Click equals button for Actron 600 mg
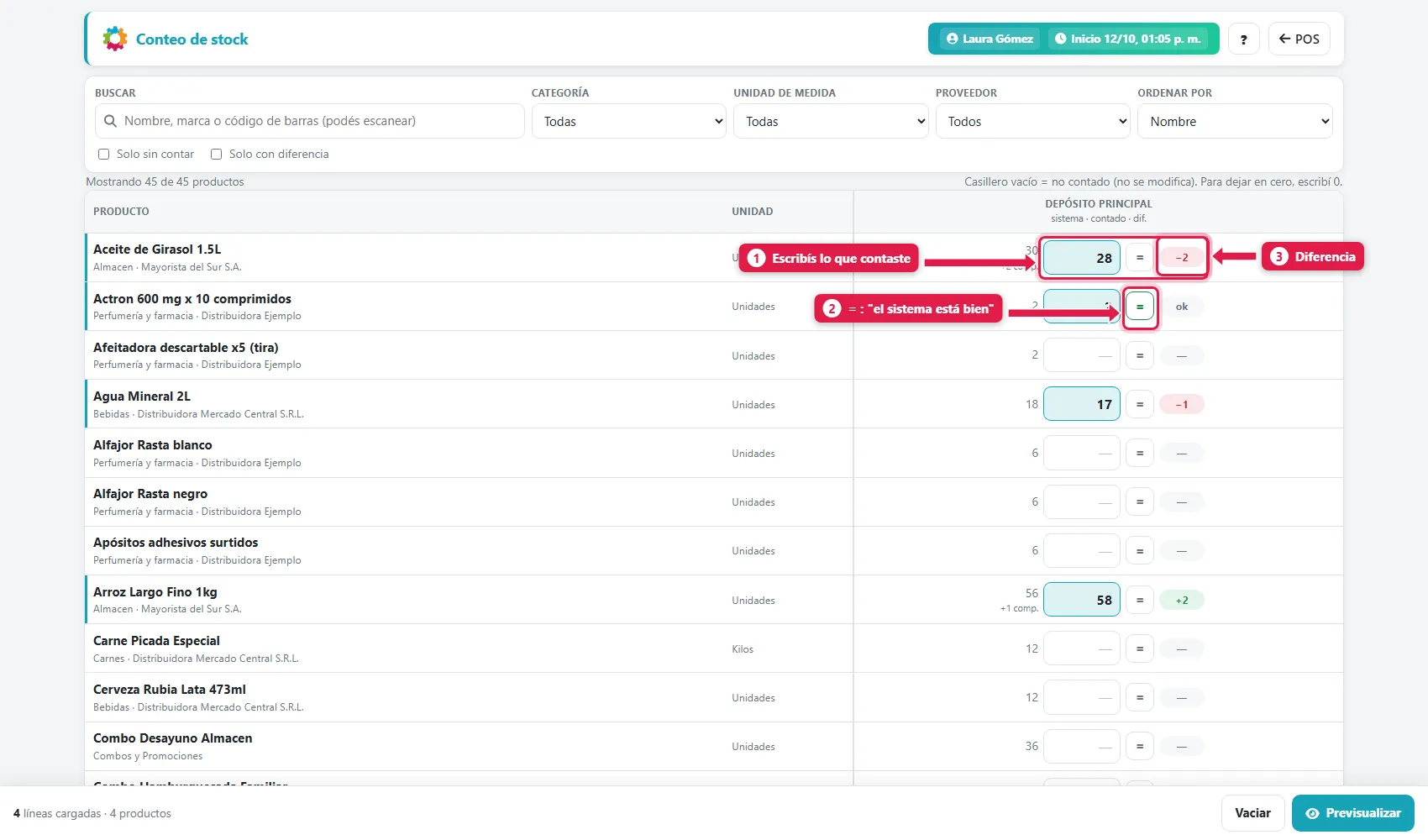The height and width of the screenshot is (840, 1428). click(1140, 307)
